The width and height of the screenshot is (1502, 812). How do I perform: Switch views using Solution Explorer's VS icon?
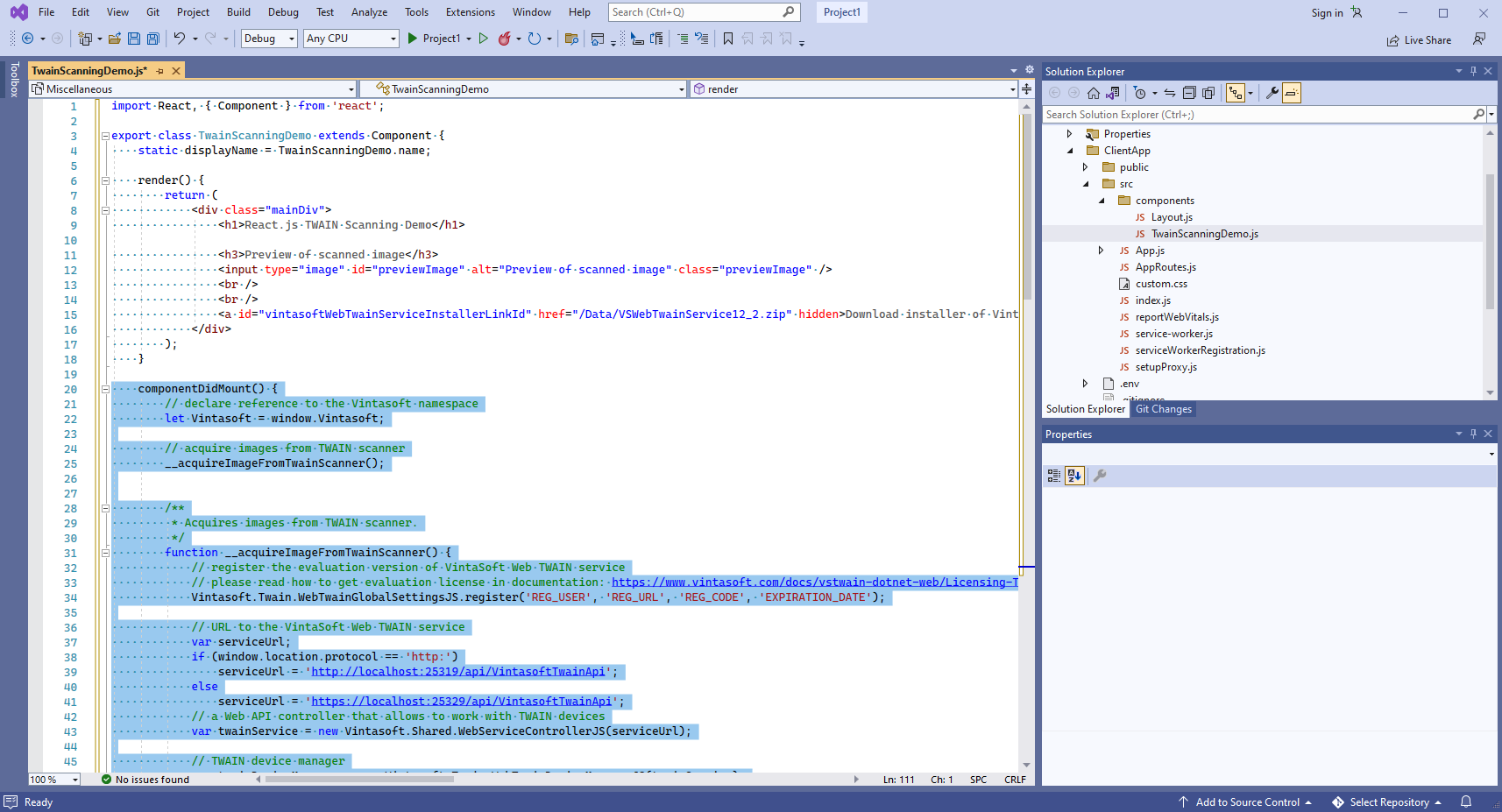tap(1113, 93)
